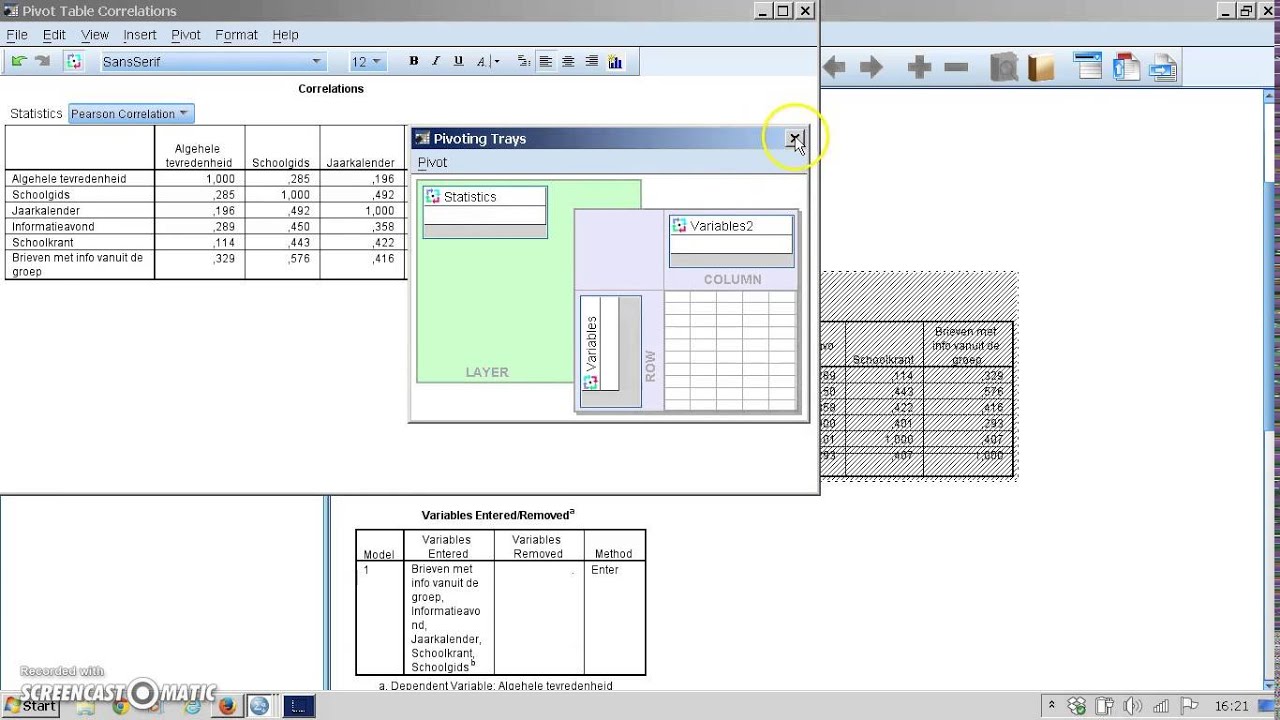Click the Undo arrow in pivot toolbar
This screenshot has height=720, width=1280.
click(18, 61)
